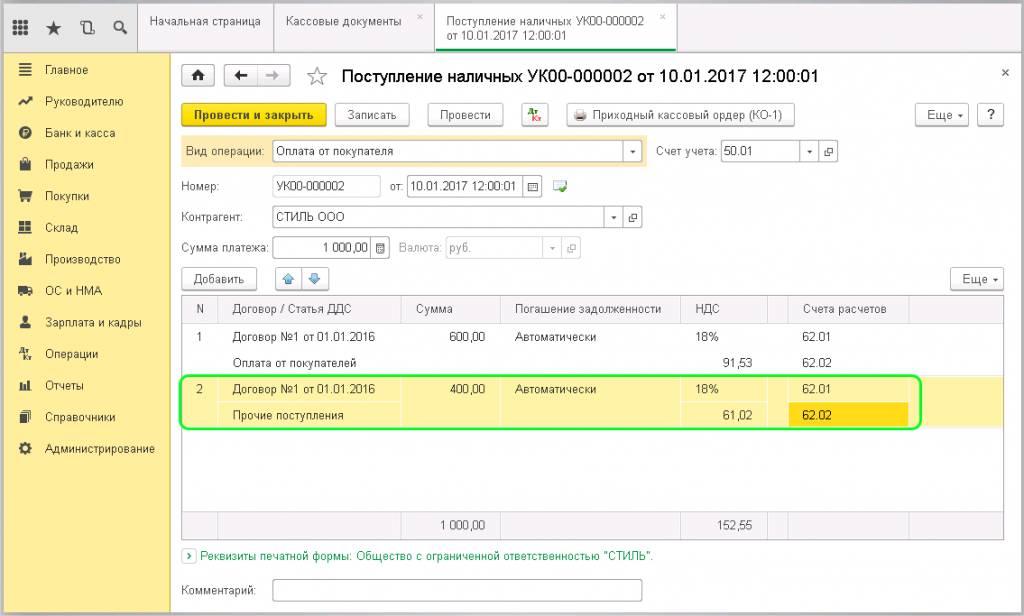Move table row down with arrow

(315, 279)
